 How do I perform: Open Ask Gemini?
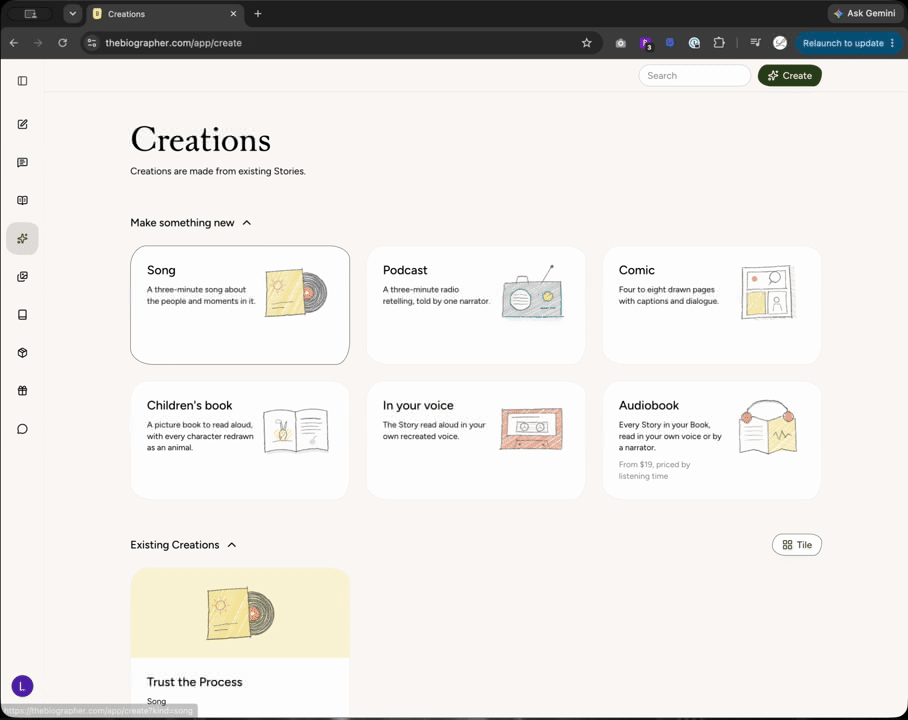(x=865, y=13)
